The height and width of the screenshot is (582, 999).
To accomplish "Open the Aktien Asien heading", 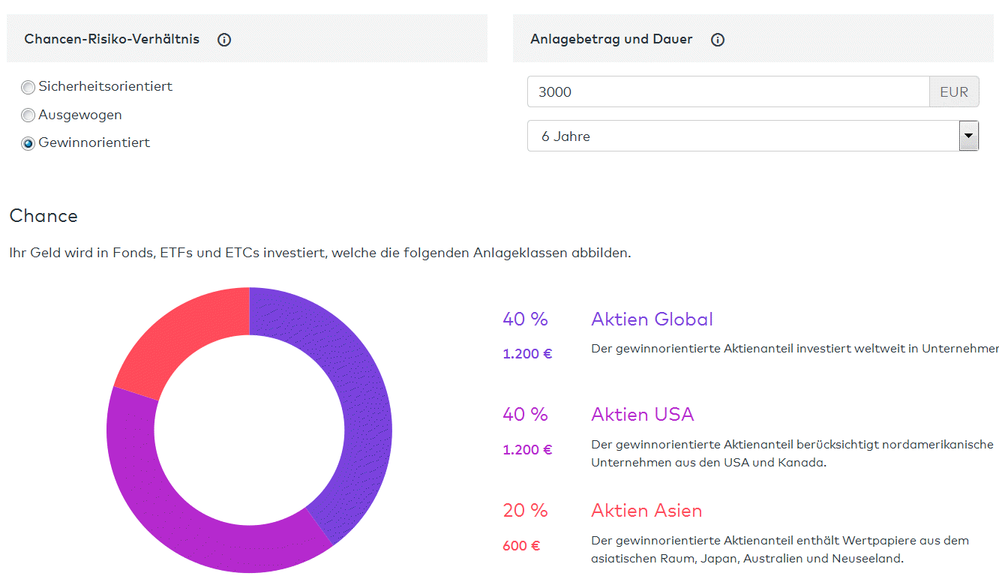I will [x=646, y=511].
